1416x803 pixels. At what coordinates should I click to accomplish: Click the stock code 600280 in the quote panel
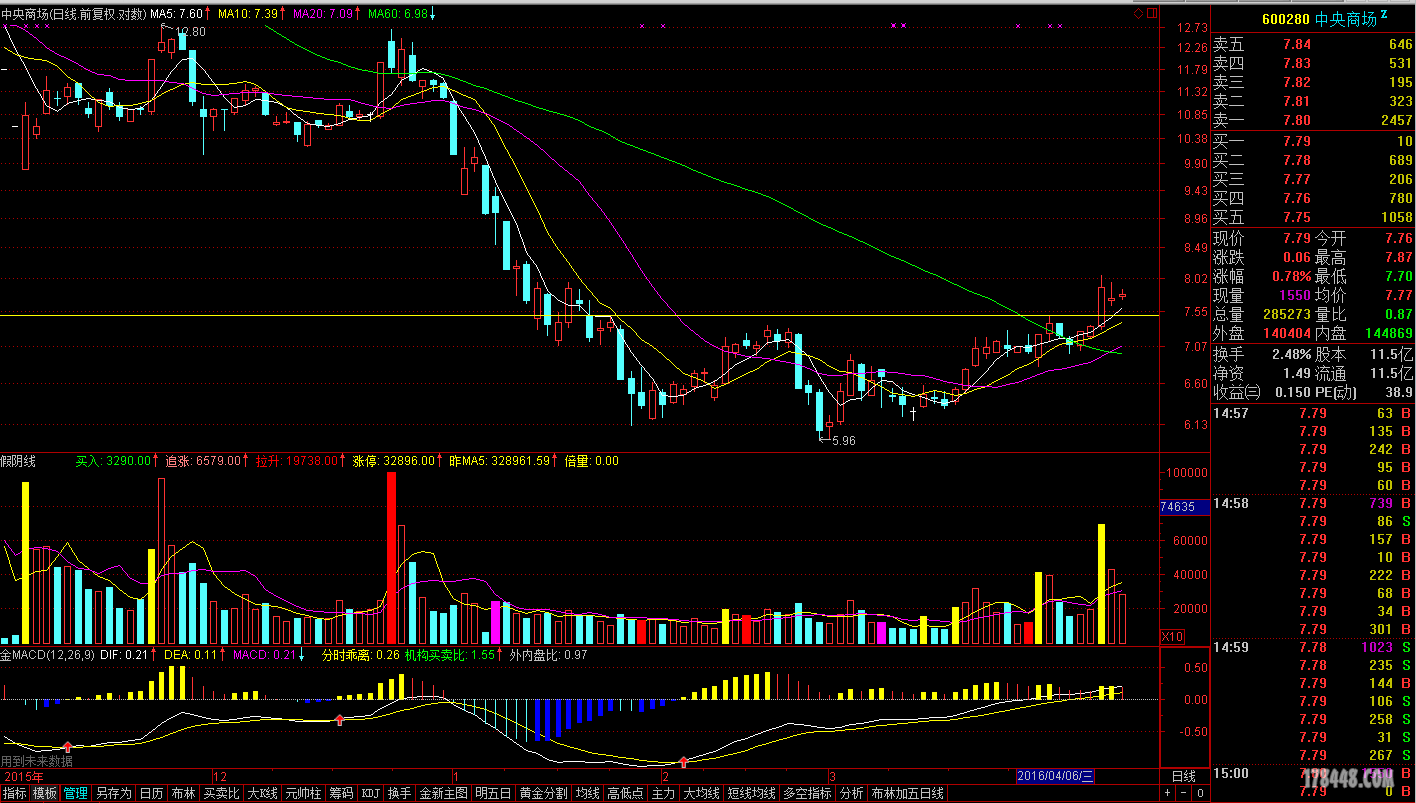1286,19
